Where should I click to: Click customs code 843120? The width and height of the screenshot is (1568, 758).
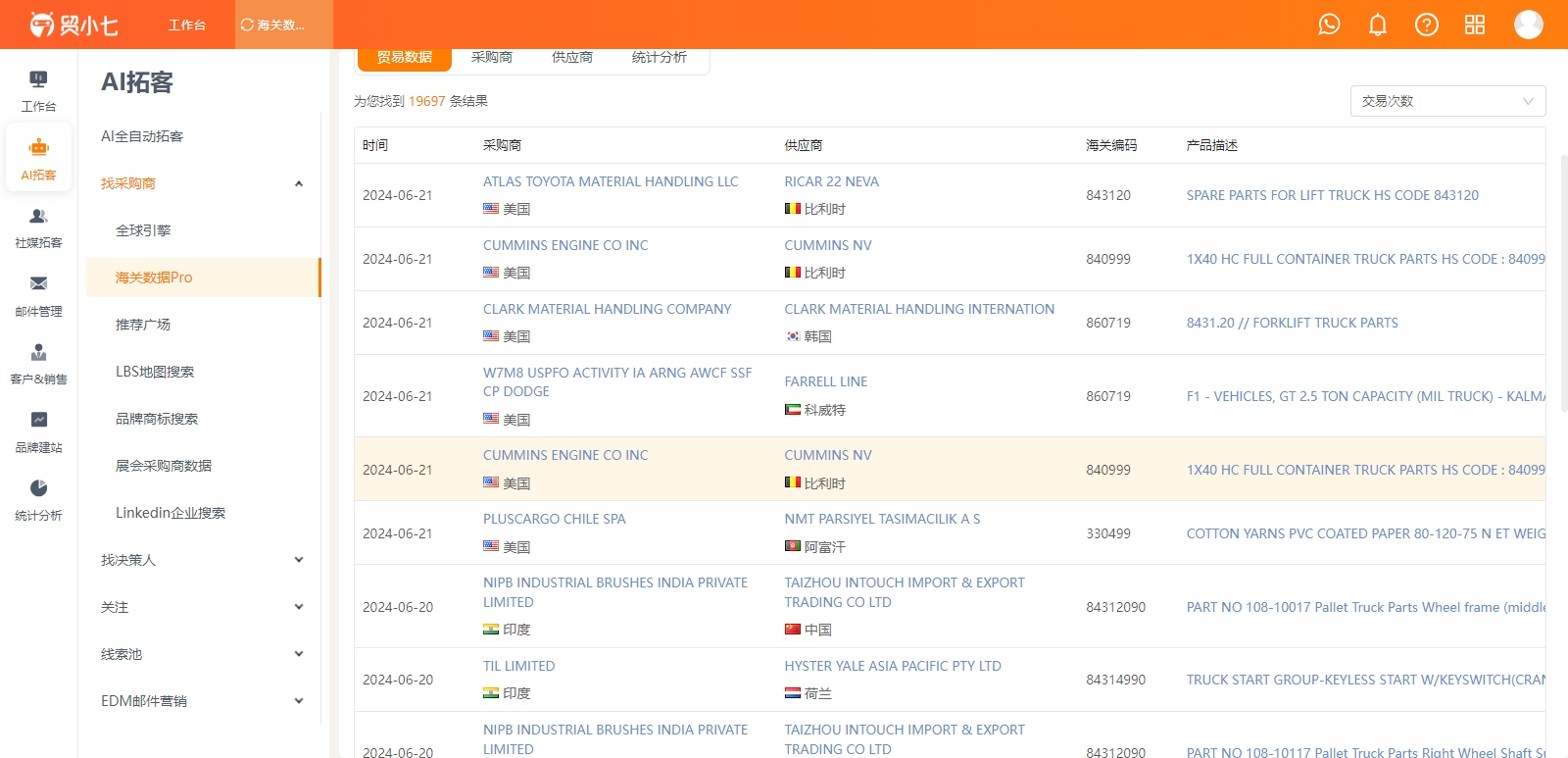[1107, 195]
